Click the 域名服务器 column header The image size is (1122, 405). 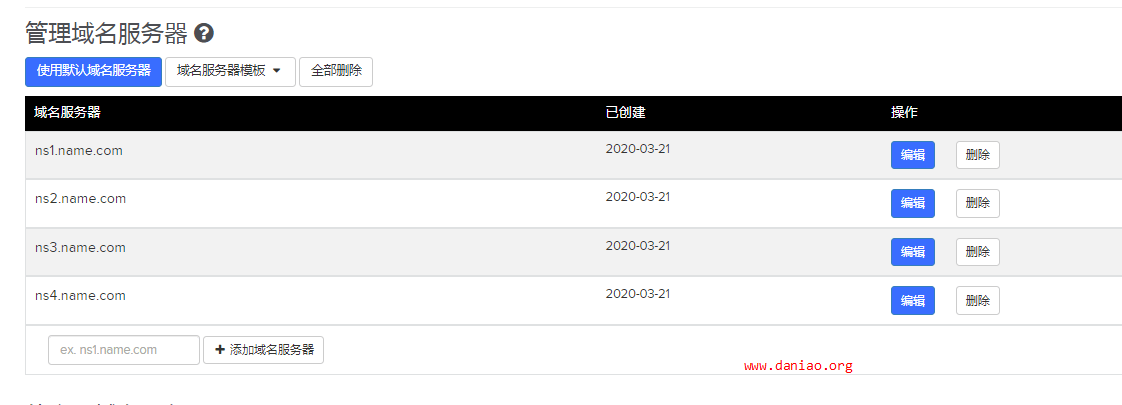(x=67, y=113)
